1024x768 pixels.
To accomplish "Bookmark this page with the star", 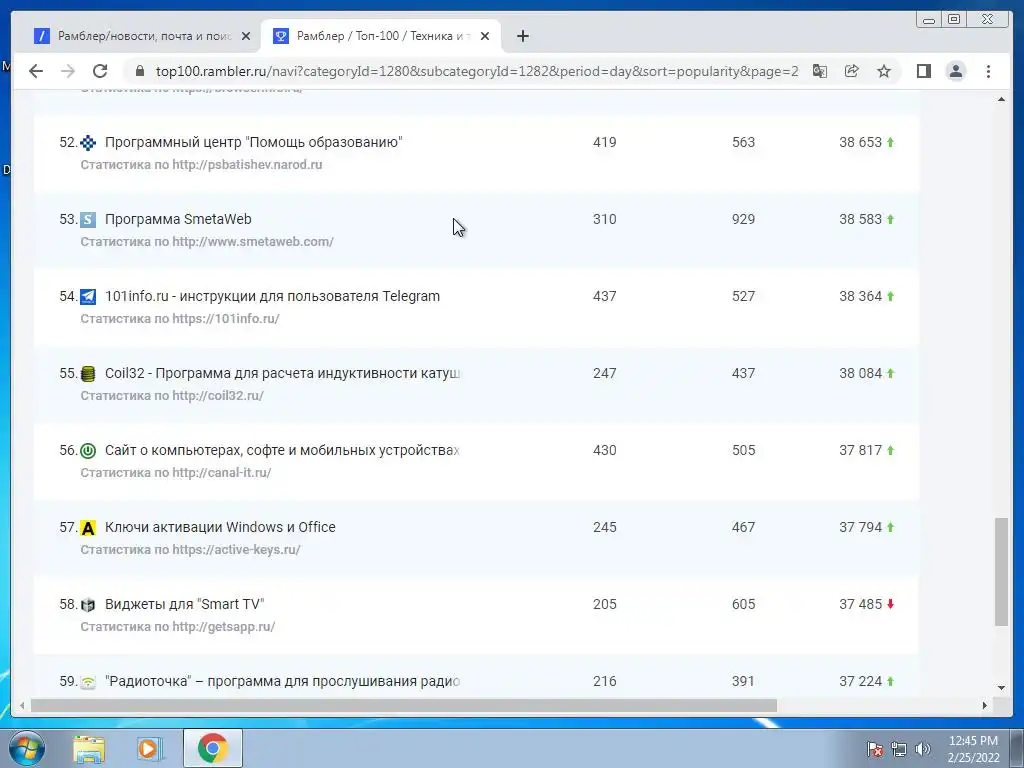I will click(x=884, y=71).
